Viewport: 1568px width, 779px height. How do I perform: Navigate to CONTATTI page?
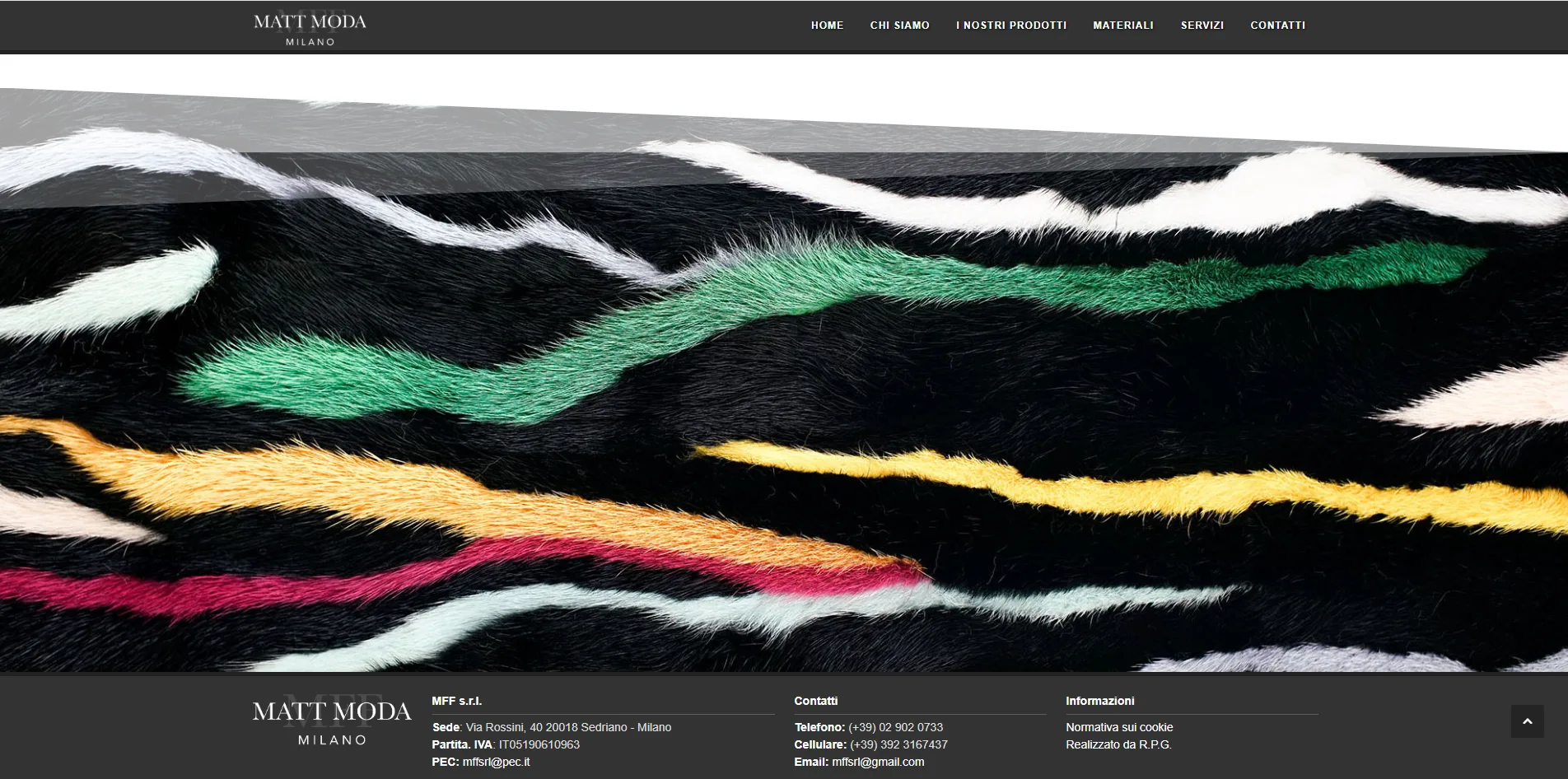coord(1277,26)
